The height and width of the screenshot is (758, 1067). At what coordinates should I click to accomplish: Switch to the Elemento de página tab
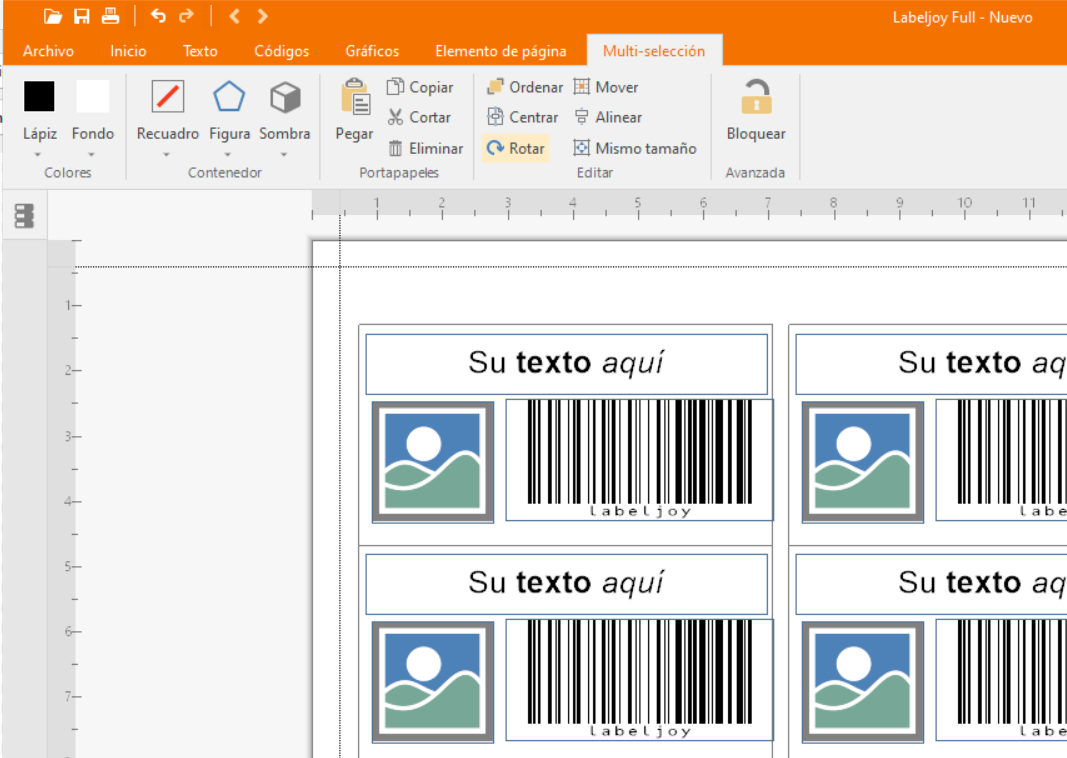(501, 51)
